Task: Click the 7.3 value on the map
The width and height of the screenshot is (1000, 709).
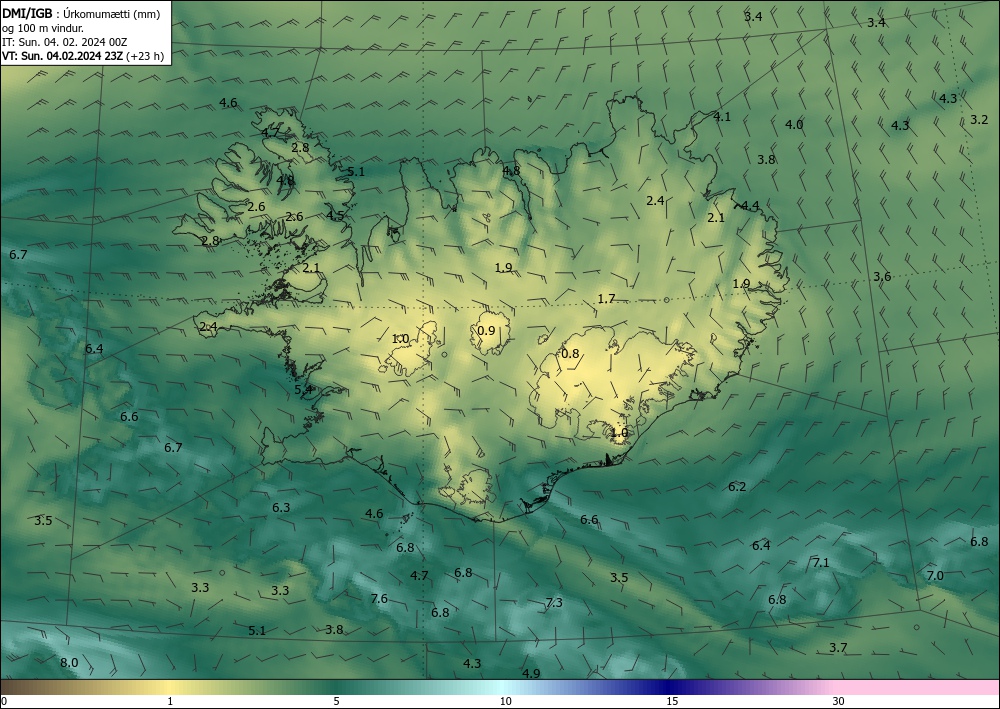Action: tap(554, 602)
